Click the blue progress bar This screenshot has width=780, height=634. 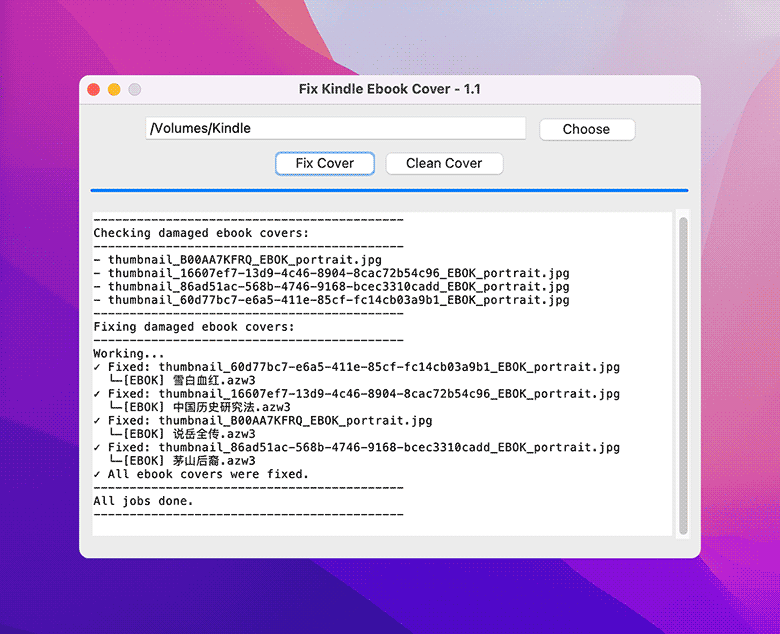[x=390, y=190]
